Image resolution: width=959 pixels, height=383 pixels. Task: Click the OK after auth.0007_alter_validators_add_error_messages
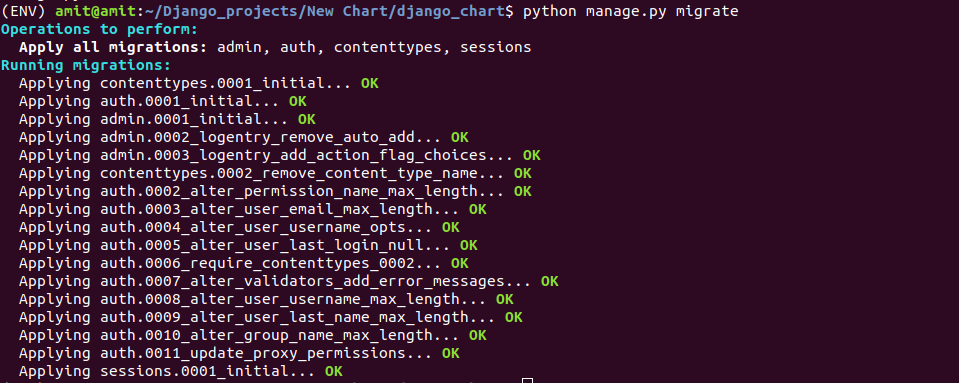[549, 281]
